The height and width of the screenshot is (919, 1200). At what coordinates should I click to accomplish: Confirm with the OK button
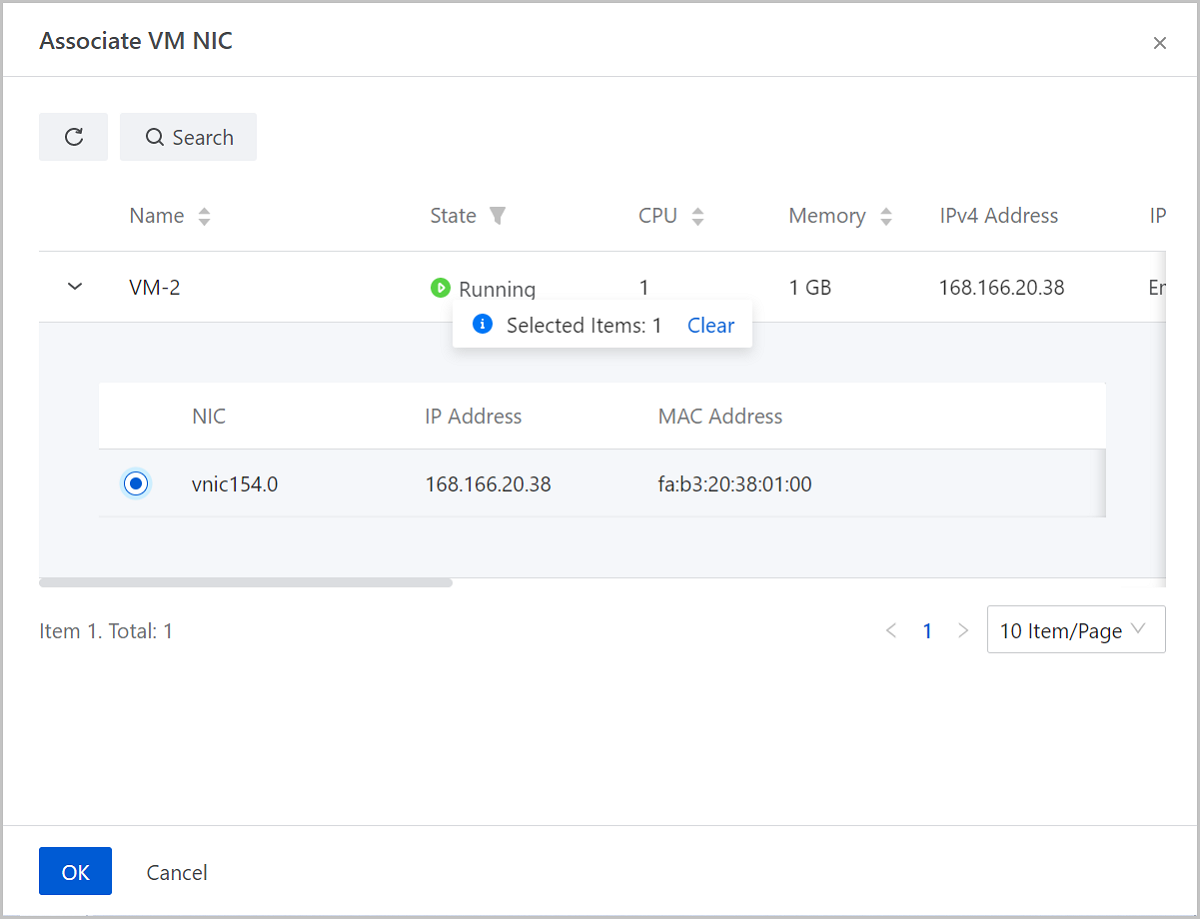click(75, 871)
